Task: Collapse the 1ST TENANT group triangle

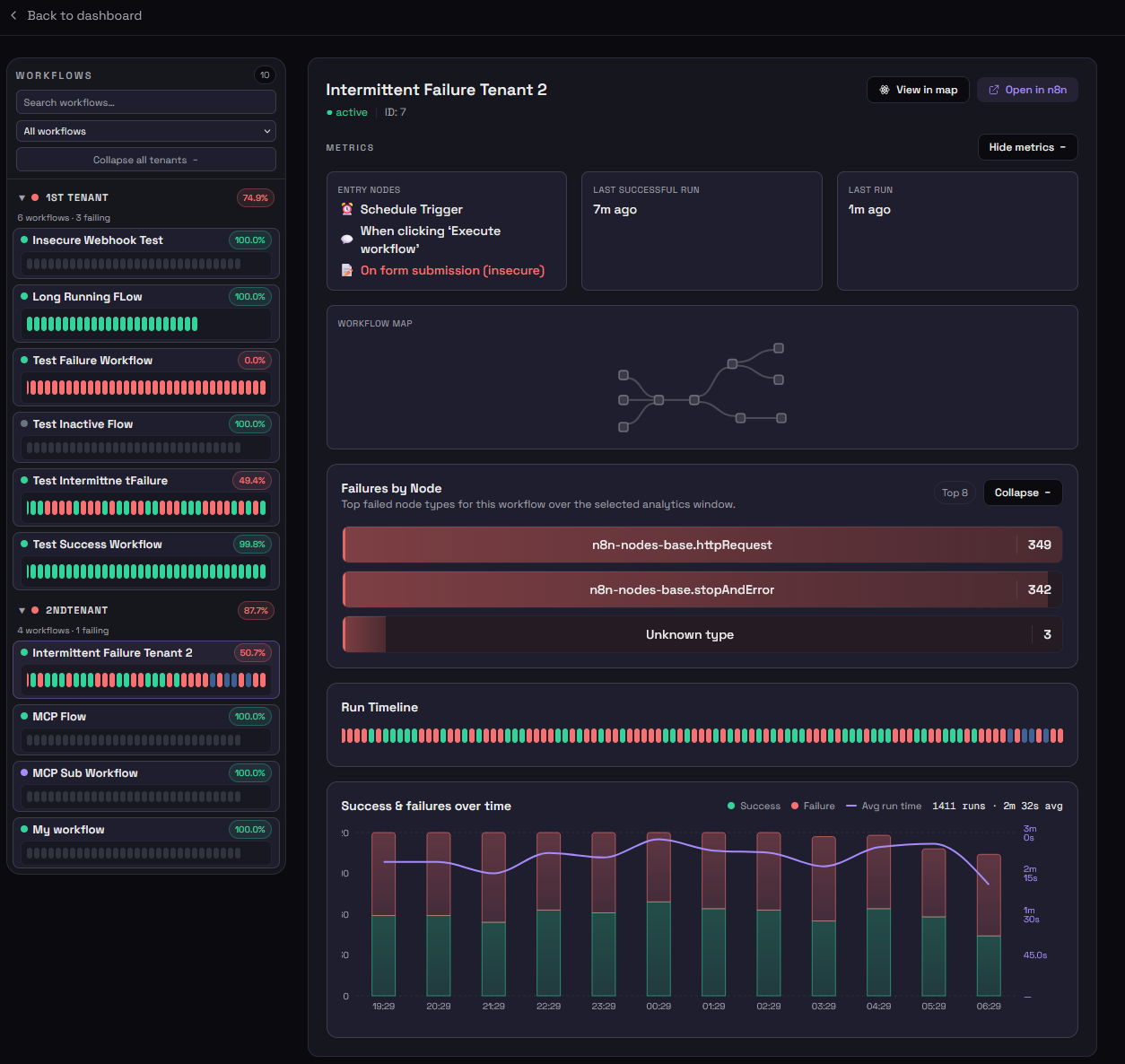Action: [x=22, y=197]
